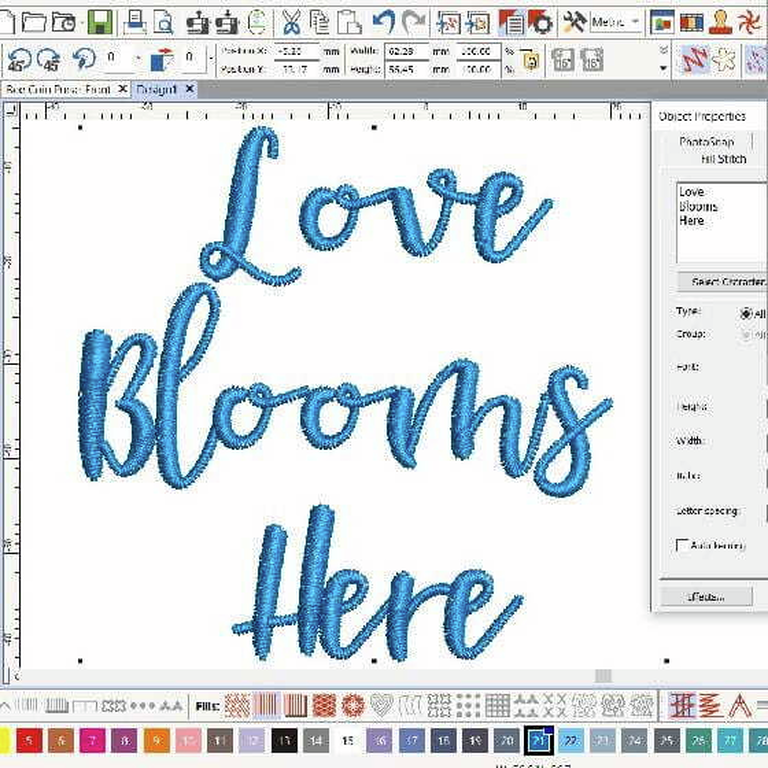Screen dimensions: 768x768
Task: Toggle the proportional lock icon beside percent fields
Action: (x=532, y=60)
